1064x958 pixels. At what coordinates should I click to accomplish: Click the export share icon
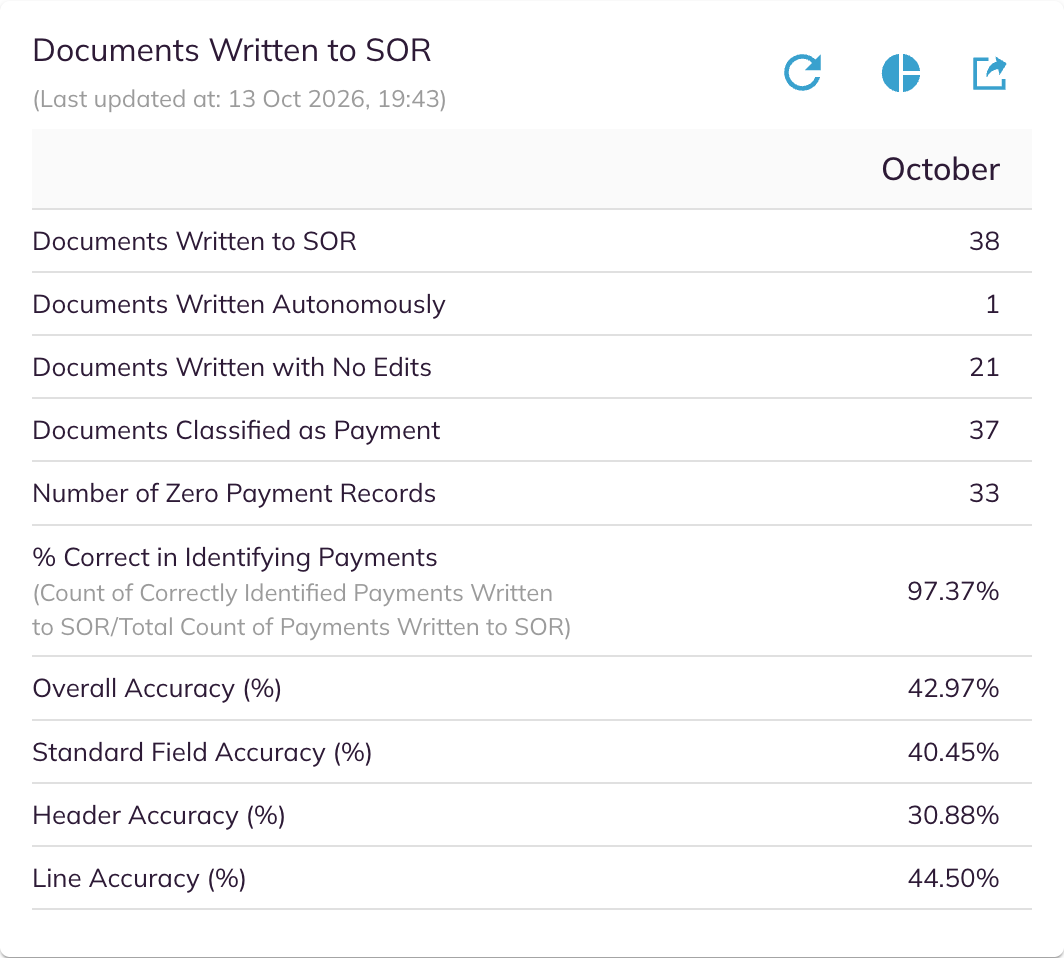(989, 73)
